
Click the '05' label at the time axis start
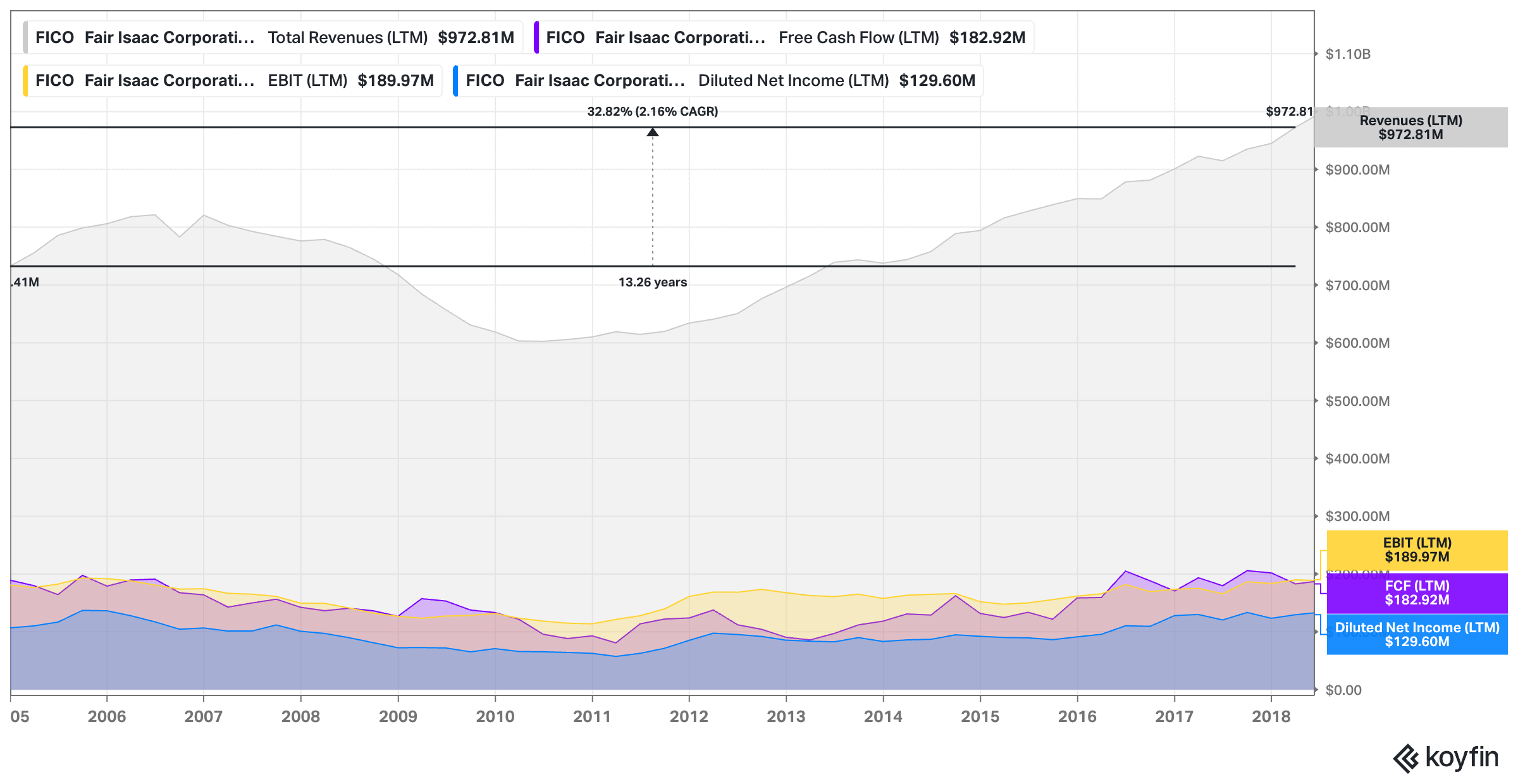(20, 716)
